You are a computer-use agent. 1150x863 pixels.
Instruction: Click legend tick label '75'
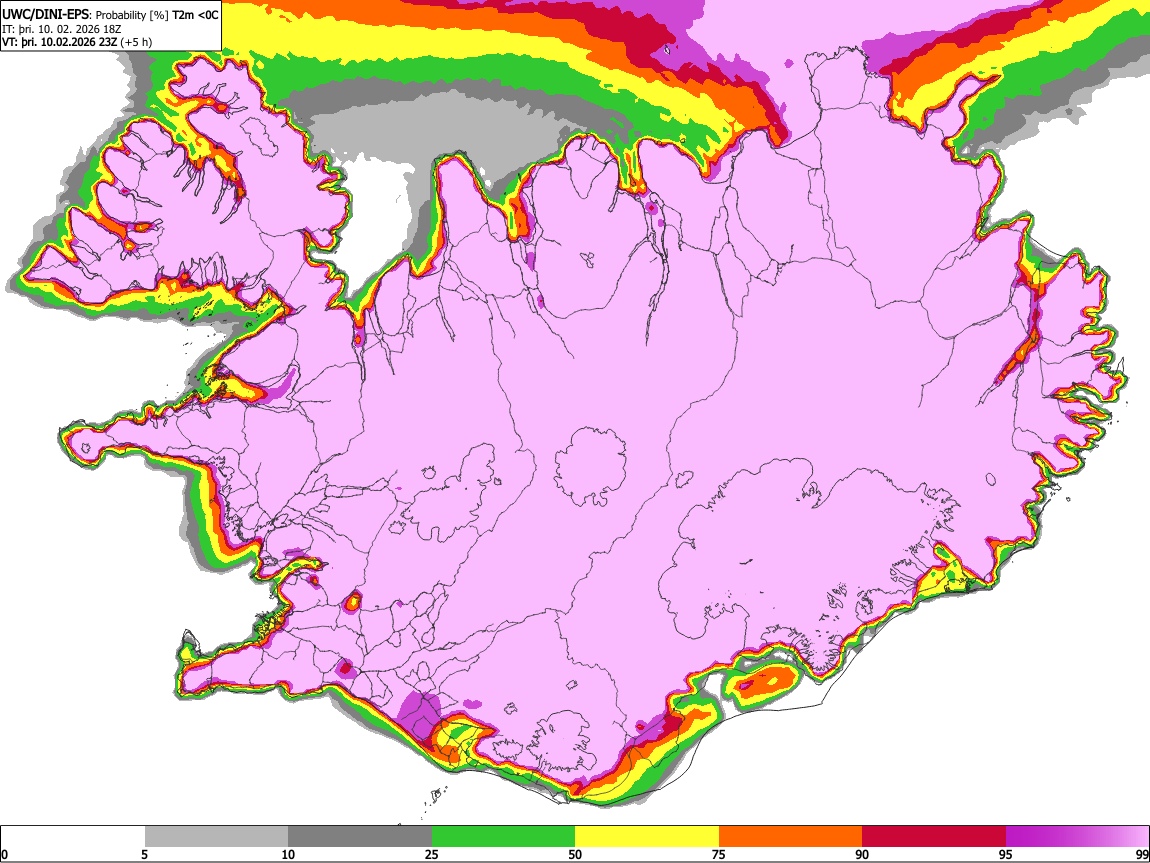(x=719, y=855)
